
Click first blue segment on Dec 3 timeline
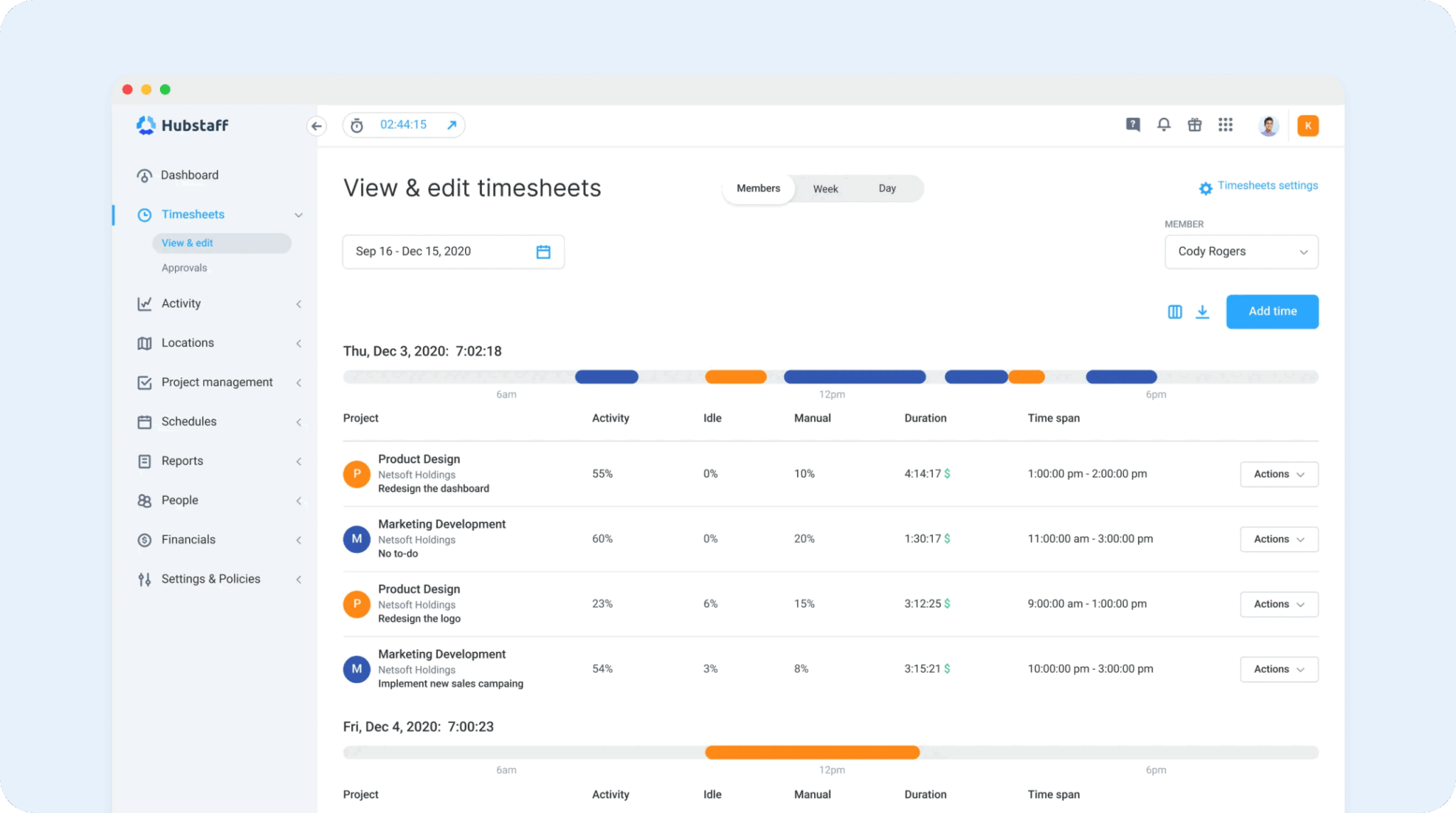coord(606,377)
